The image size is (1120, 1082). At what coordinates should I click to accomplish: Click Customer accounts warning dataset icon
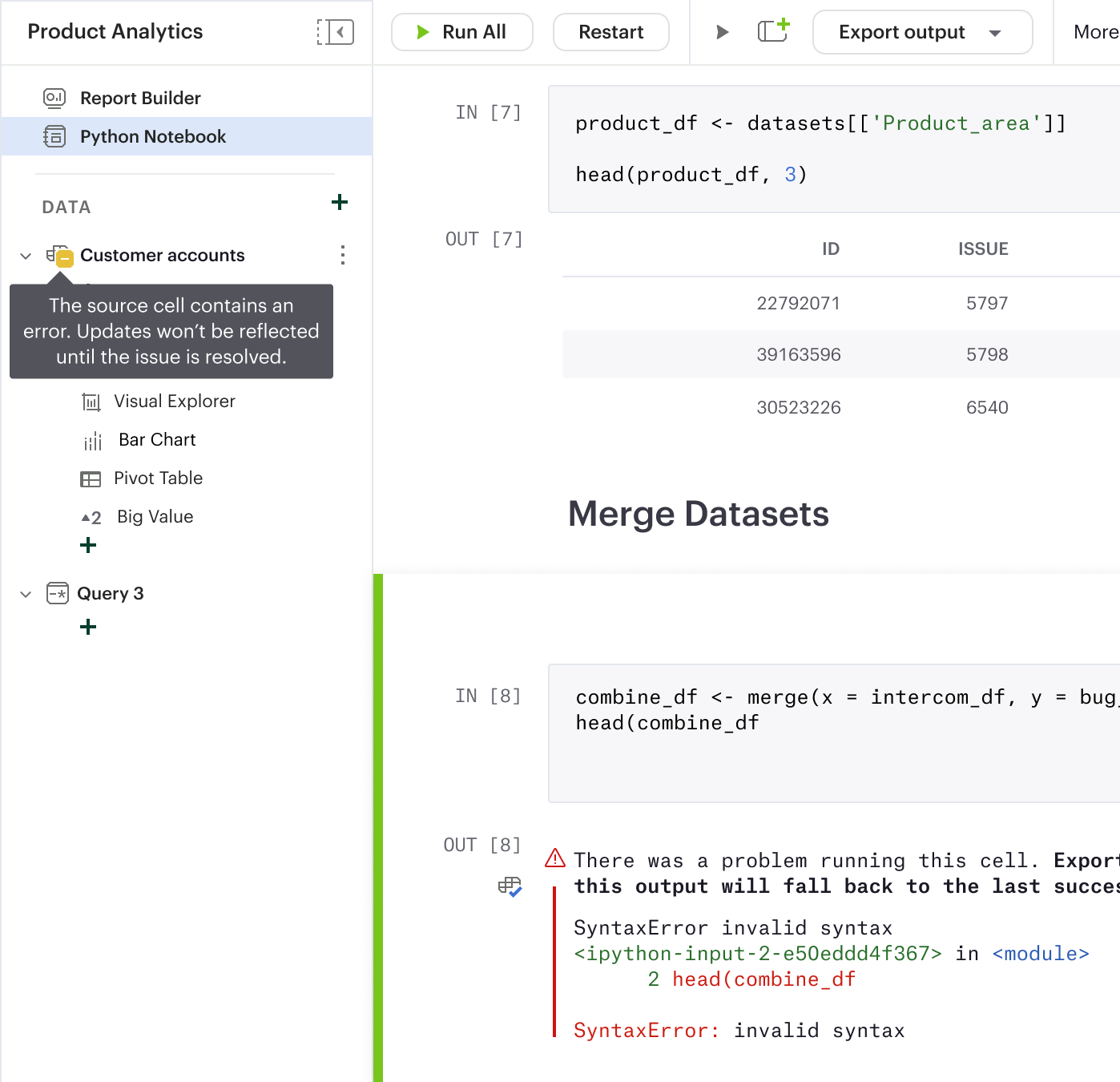coord(60,256)
